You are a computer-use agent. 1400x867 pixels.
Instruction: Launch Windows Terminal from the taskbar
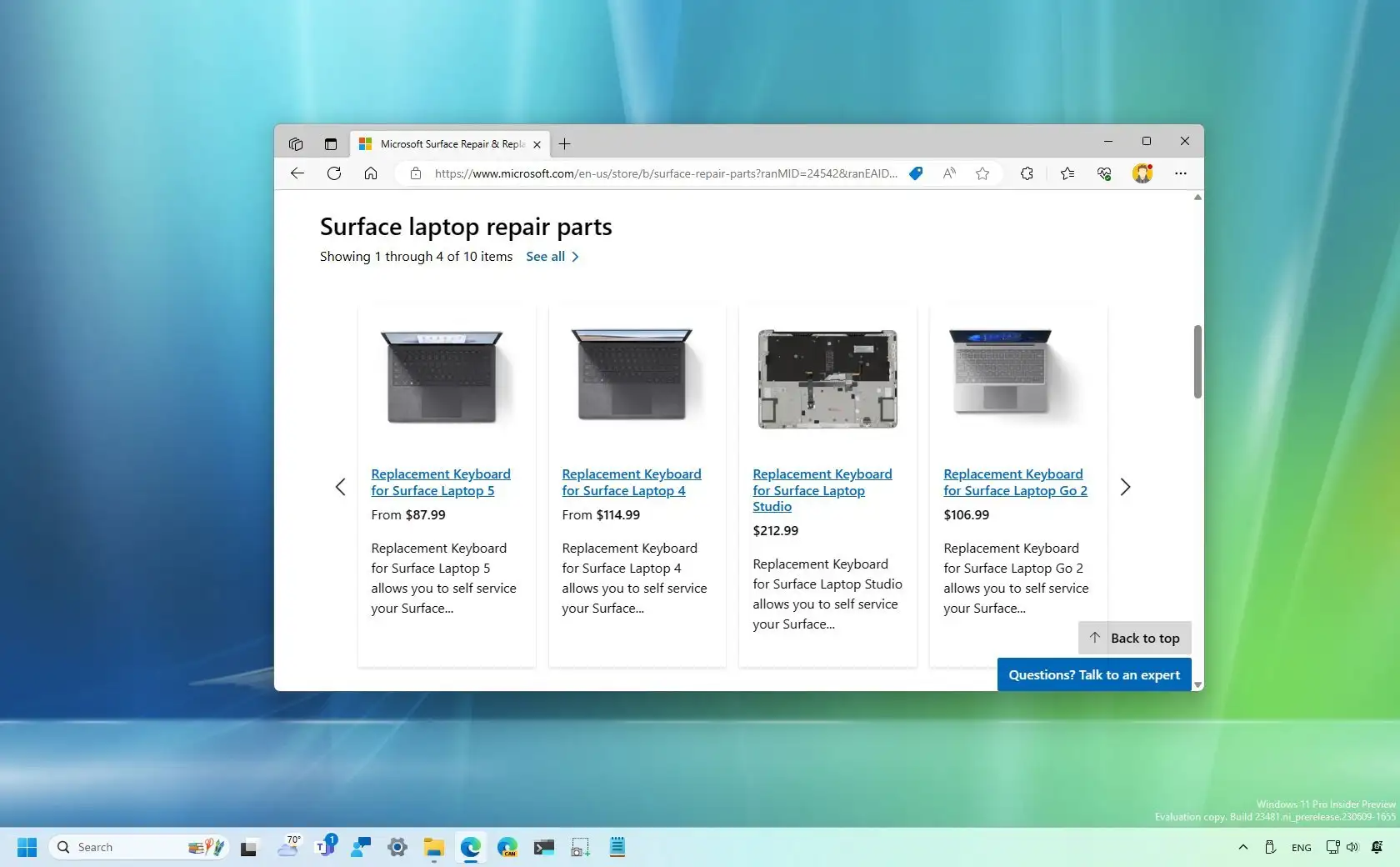543,847
